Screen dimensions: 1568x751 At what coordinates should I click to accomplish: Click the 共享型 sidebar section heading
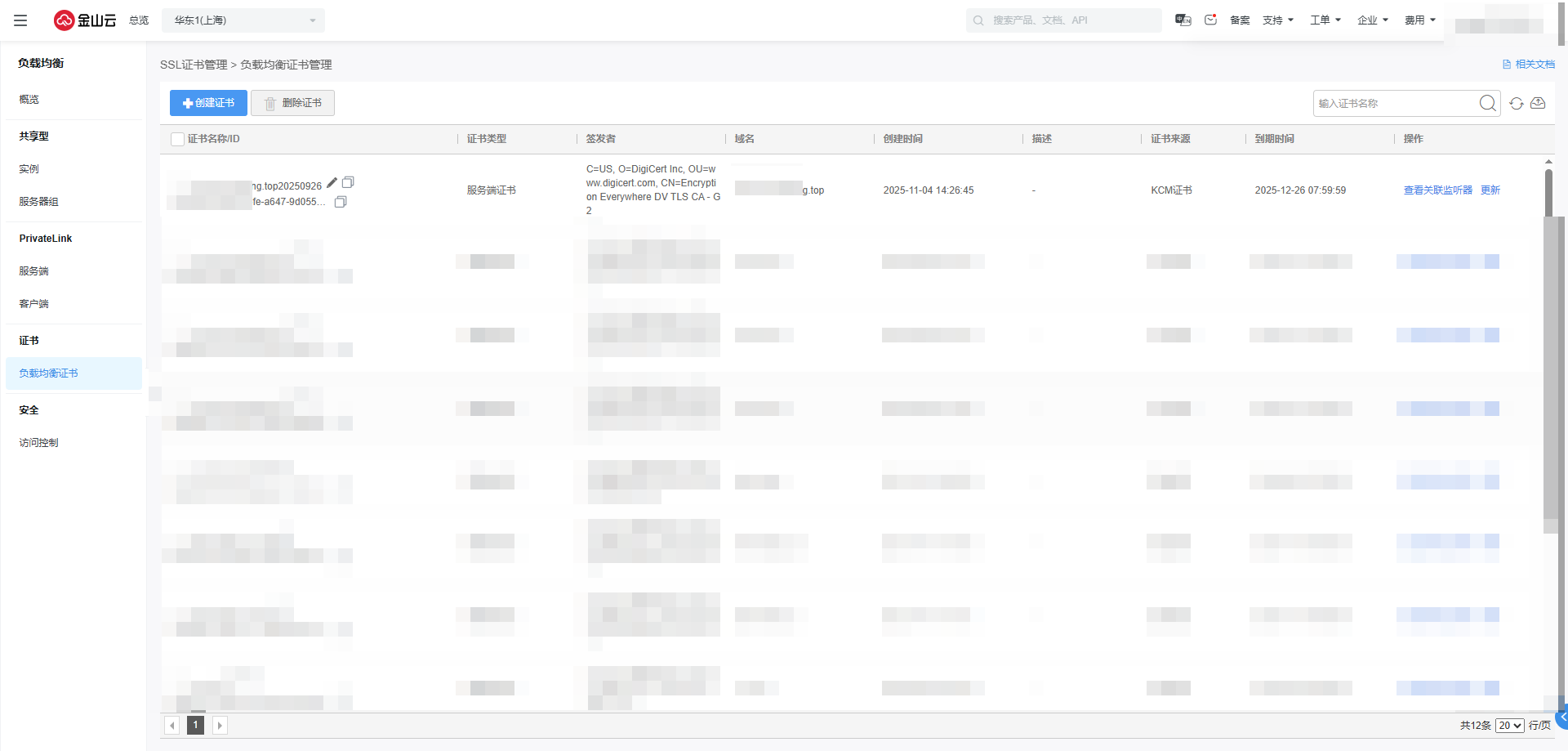(x=34, y=136)
